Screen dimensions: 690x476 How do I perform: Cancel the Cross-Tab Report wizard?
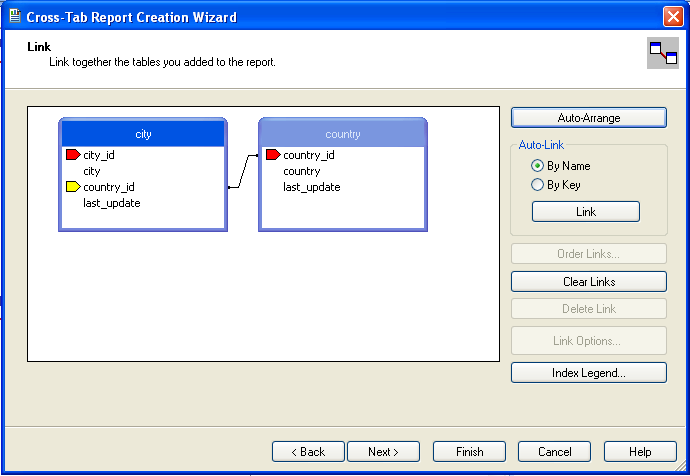click(555, 452)
